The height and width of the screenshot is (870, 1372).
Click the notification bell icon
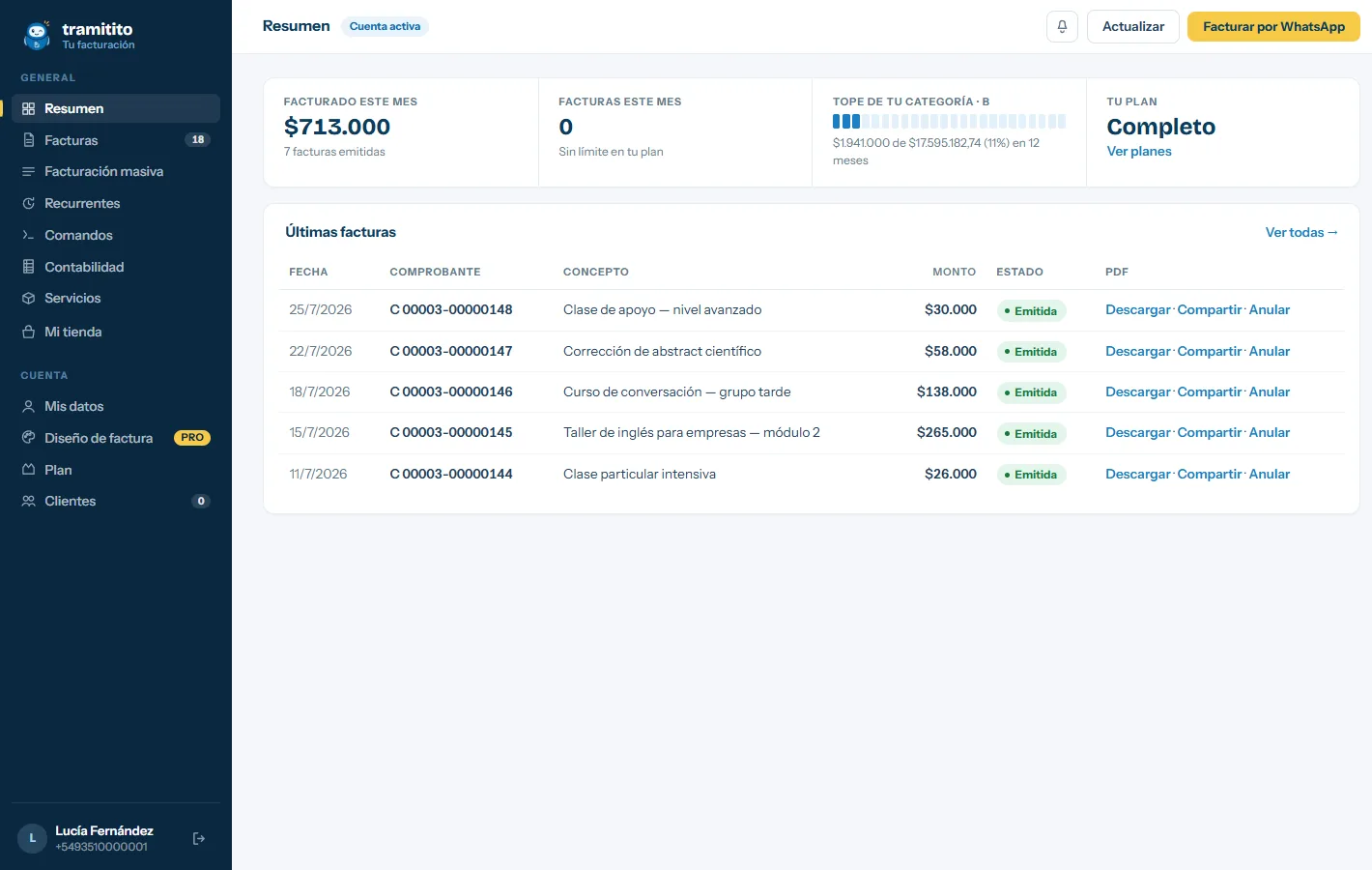pyautogui.click(x=1062, y=27)
